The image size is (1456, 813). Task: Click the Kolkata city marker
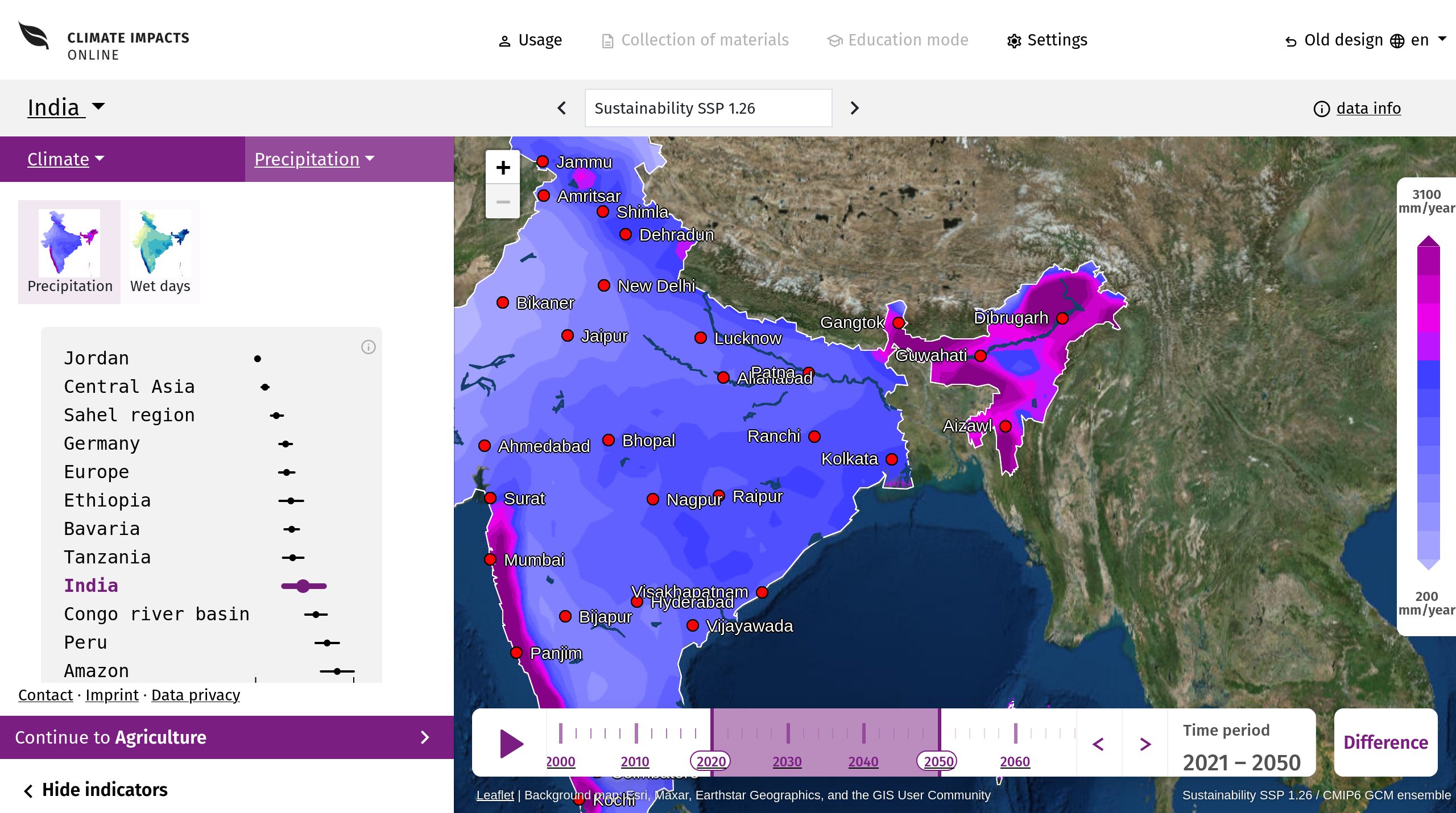coord(892,459)
